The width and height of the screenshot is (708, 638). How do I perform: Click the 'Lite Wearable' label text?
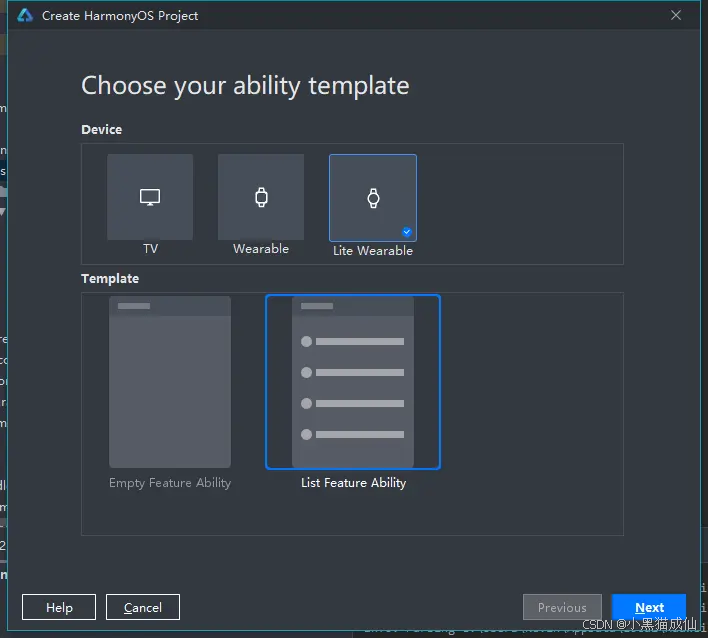click(373, 251)
